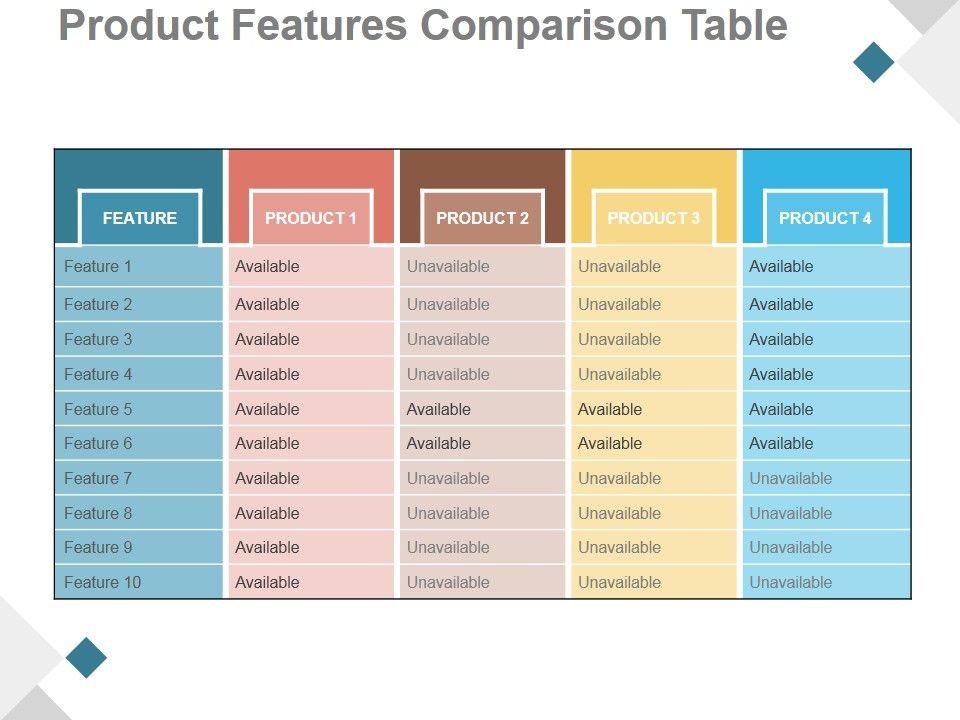Select Product 3's Unavailable cell for Feature 10
Image resolution: width=960 pixels, height=720 pixels.
[x=619, y=582]
